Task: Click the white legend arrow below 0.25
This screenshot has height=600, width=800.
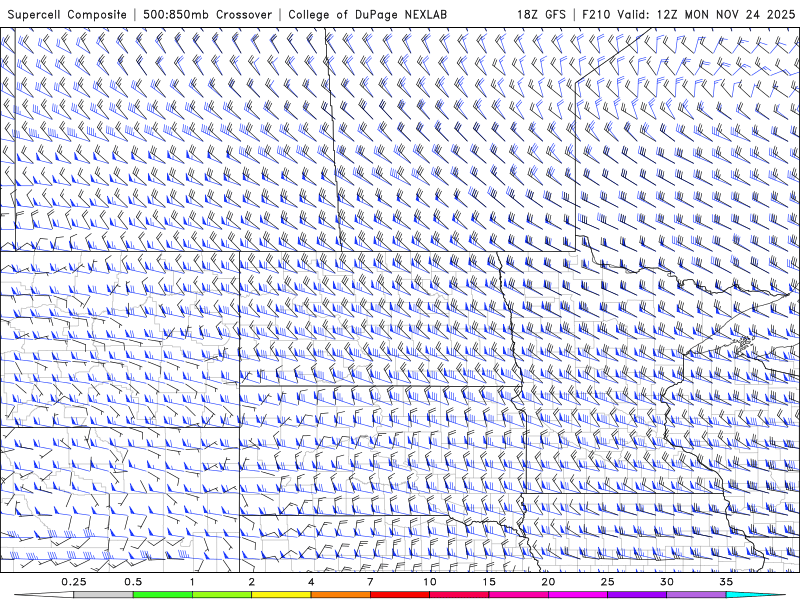Action: coord(44,595)
